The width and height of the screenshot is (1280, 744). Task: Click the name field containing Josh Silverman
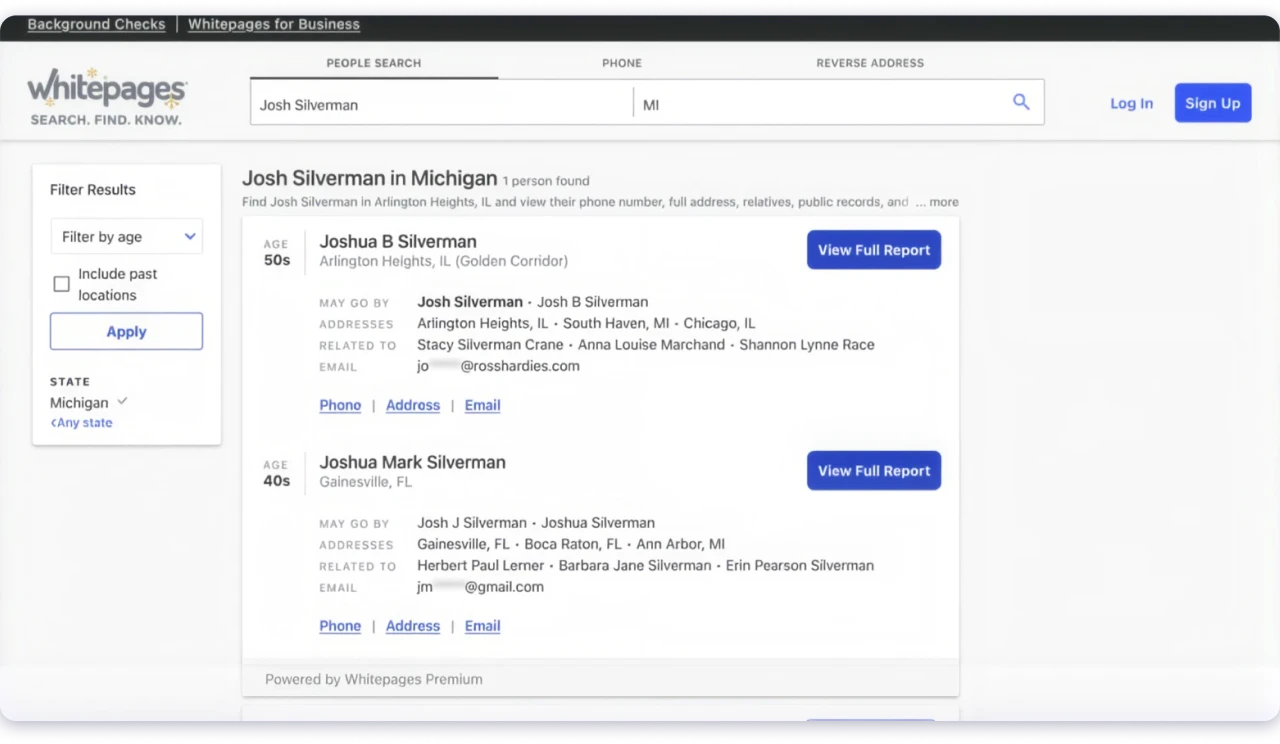(441, 103)
